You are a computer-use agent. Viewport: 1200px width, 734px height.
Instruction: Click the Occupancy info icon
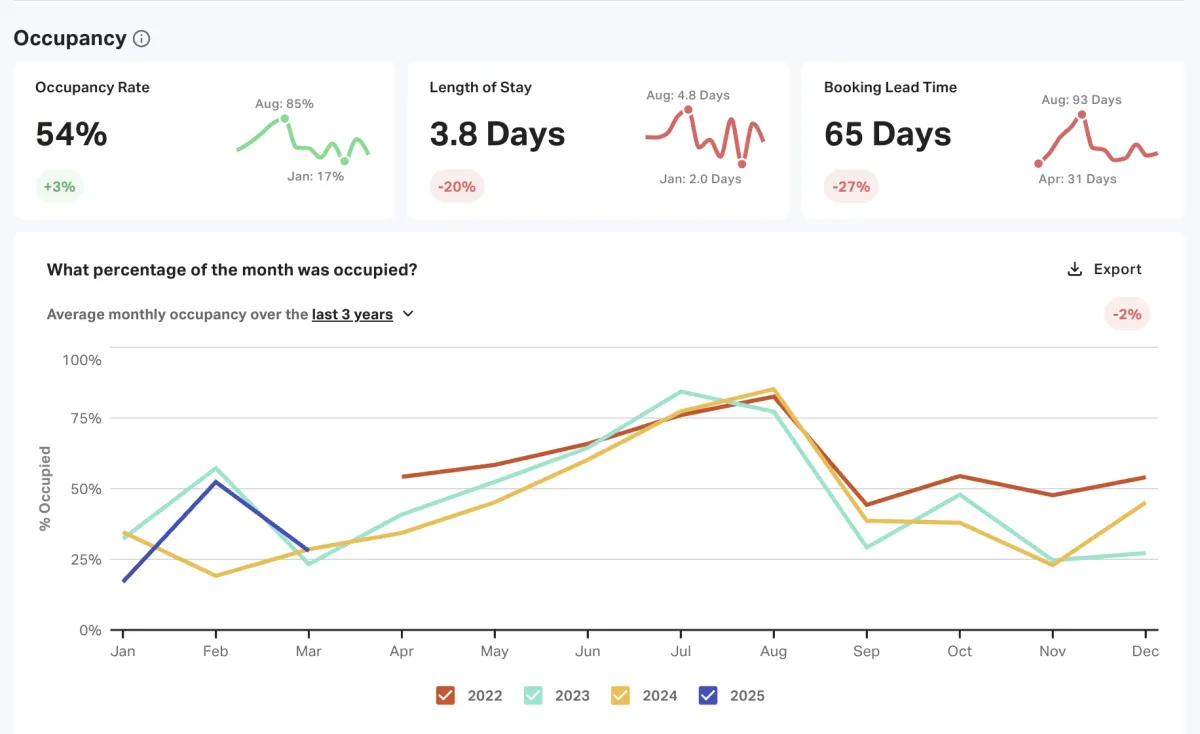[x=142, y=39]
